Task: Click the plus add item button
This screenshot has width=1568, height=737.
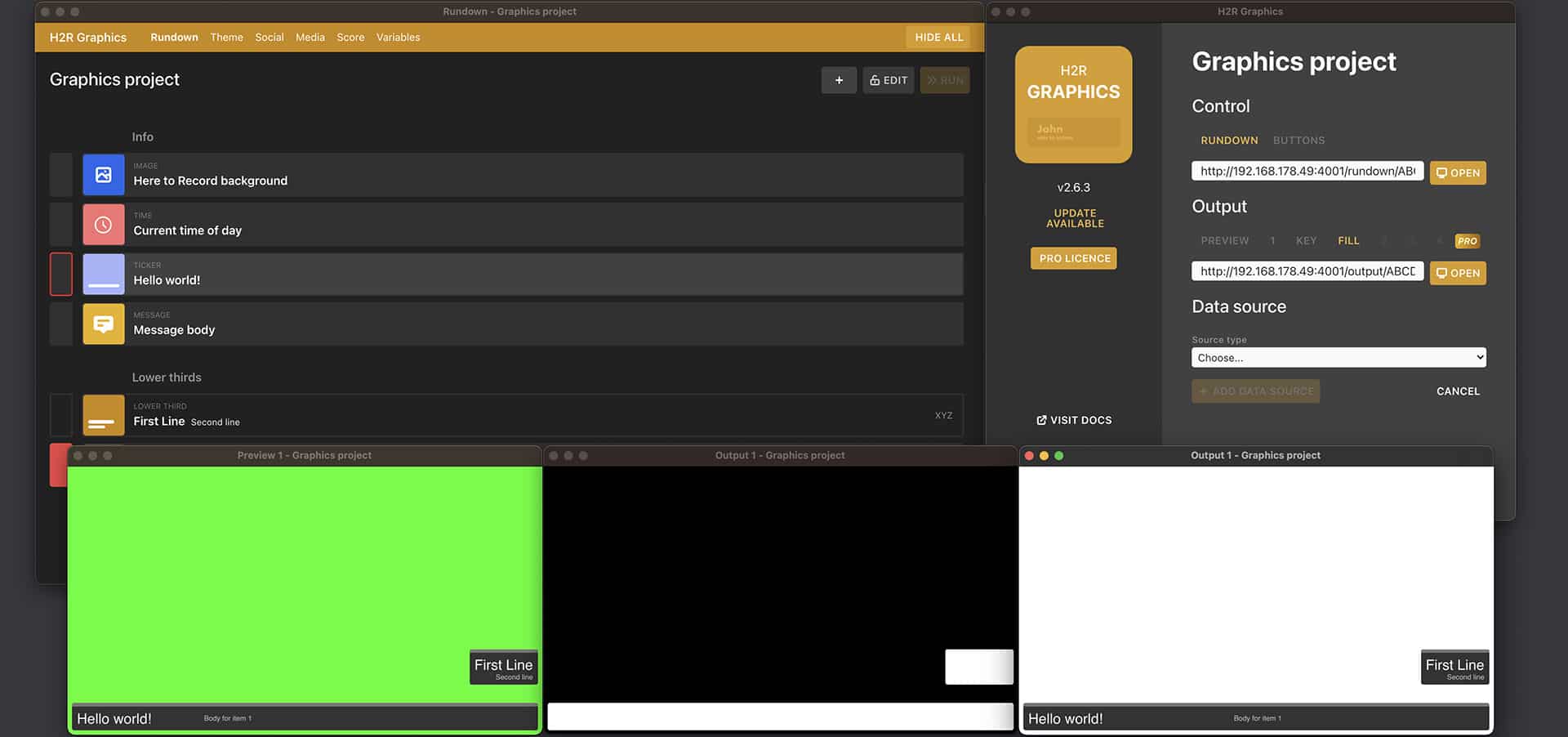Action: click(839, 80)
